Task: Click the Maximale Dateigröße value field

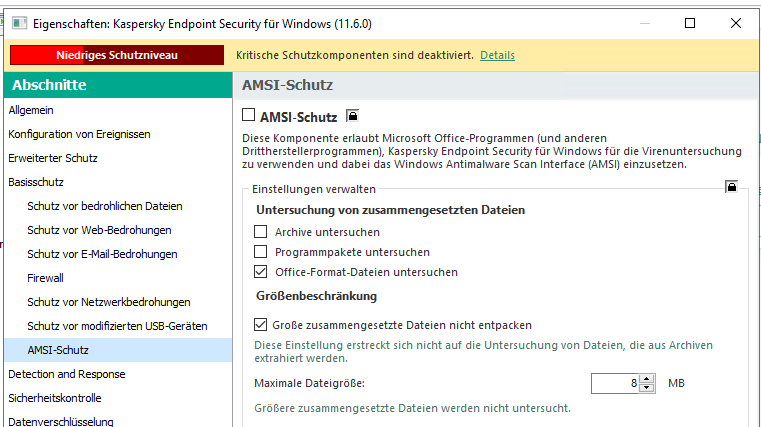Action: [x=615, y=383]
